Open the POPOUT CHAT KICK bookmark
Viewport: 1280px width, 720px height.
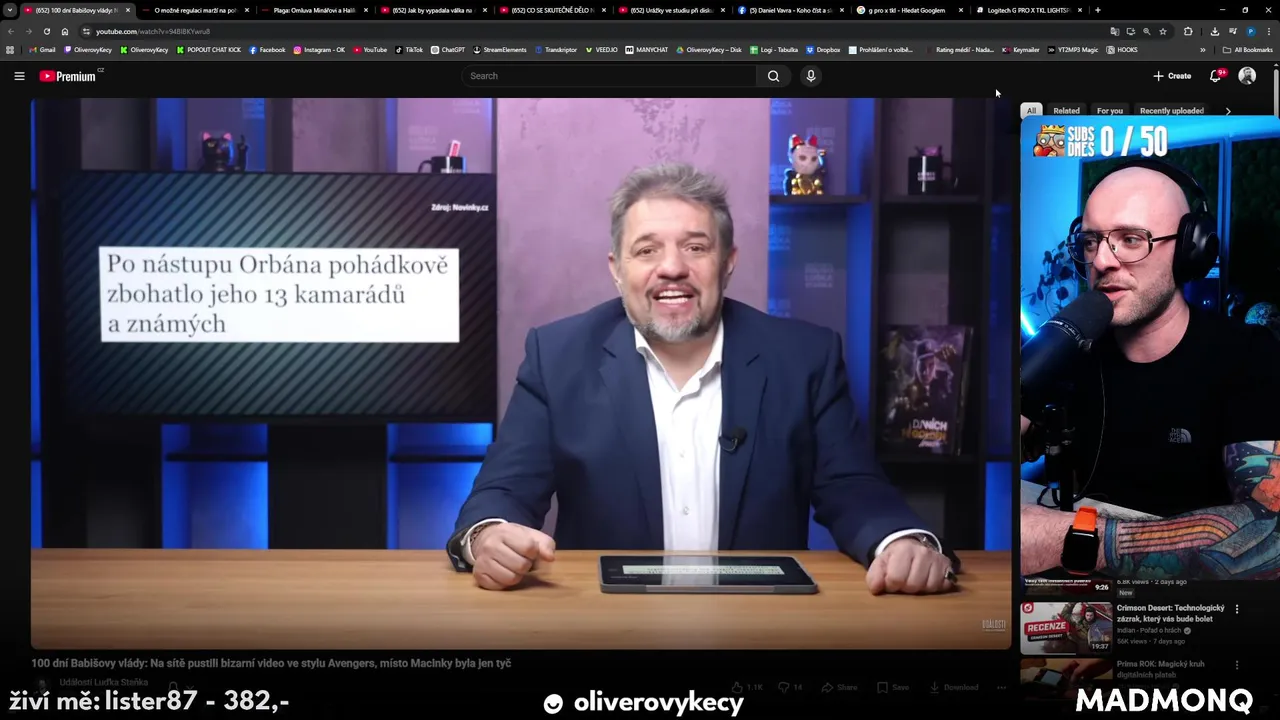coord(209,49)
